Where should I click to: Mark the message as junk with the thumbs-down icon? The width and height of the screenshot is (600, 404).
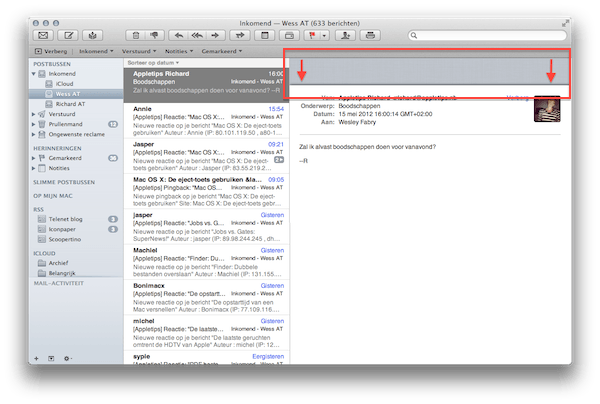click(x=155, y=36)
